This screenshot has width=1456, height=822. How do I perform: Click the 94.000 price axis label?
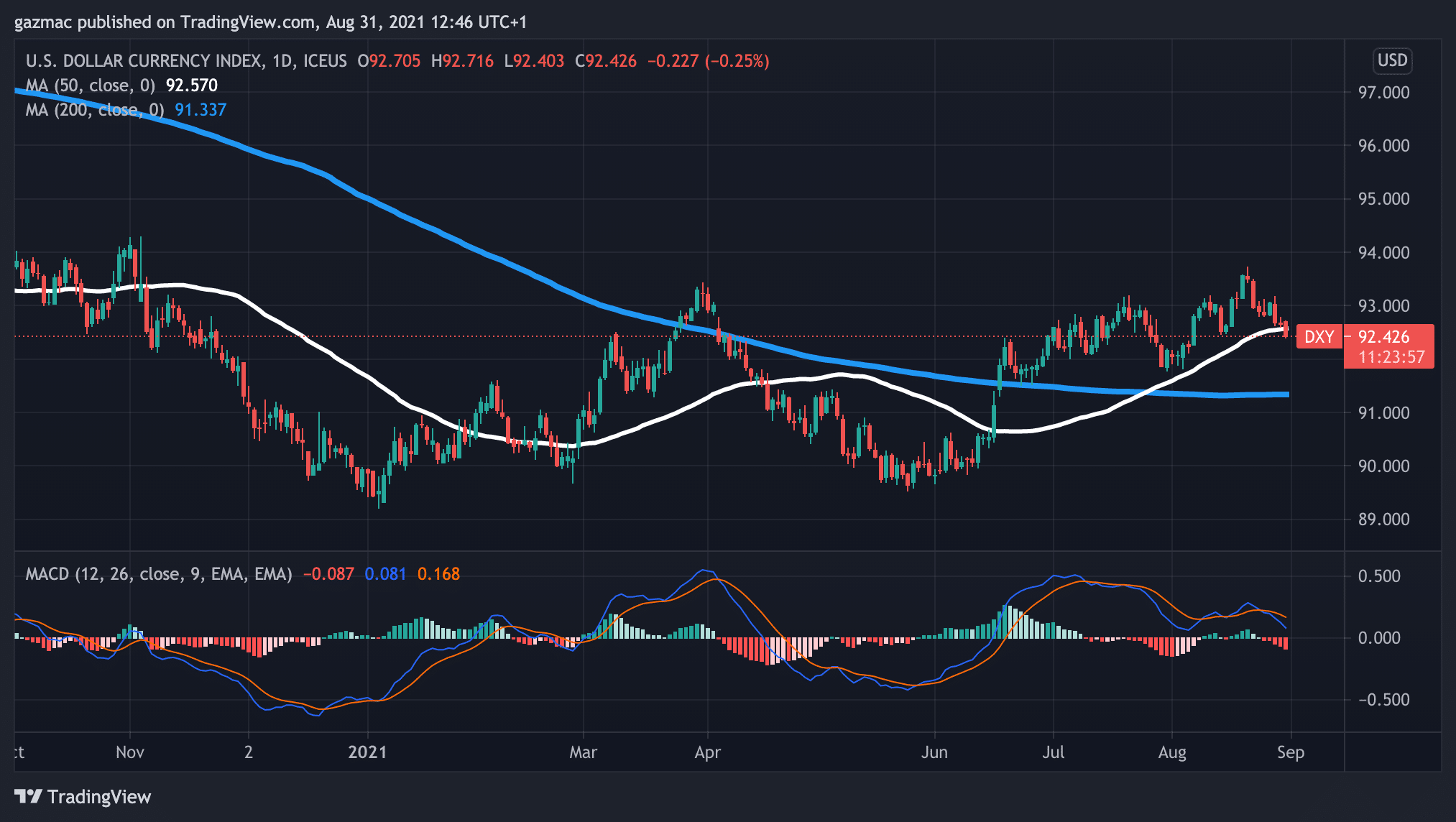coord(1383,253)
